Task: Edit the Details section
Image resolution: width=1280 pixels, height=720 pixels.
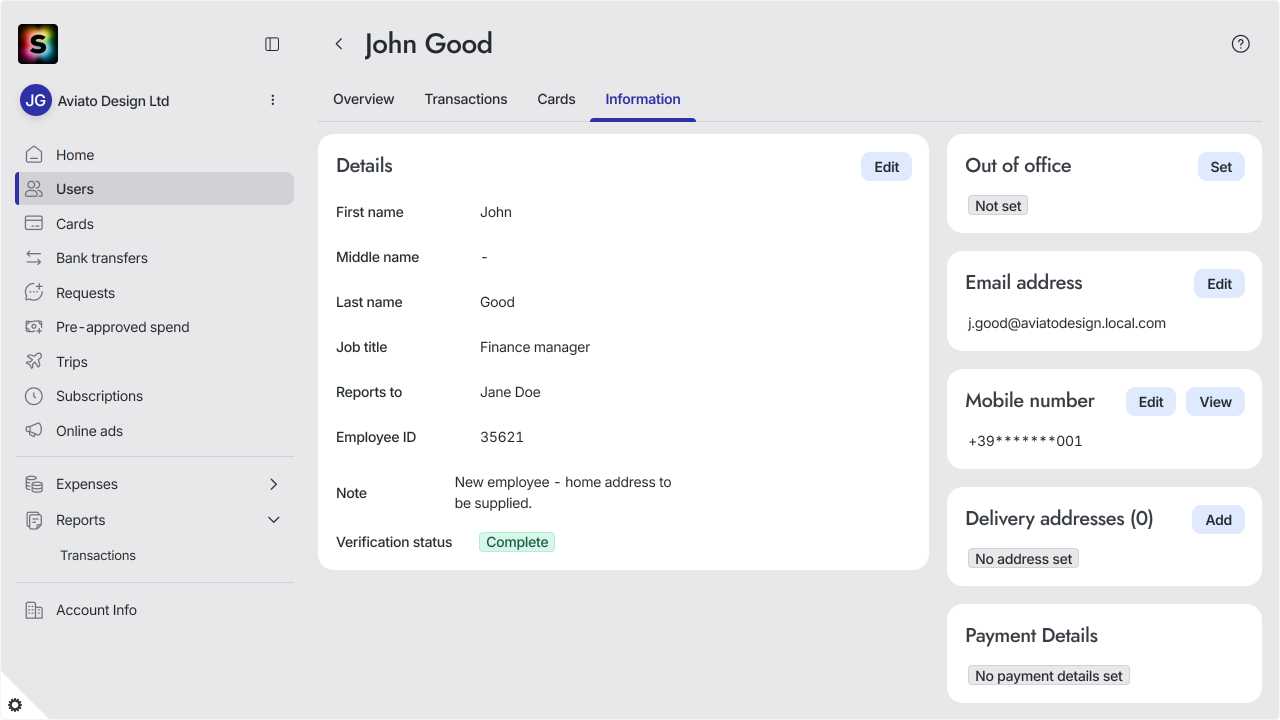Action: 886,167
